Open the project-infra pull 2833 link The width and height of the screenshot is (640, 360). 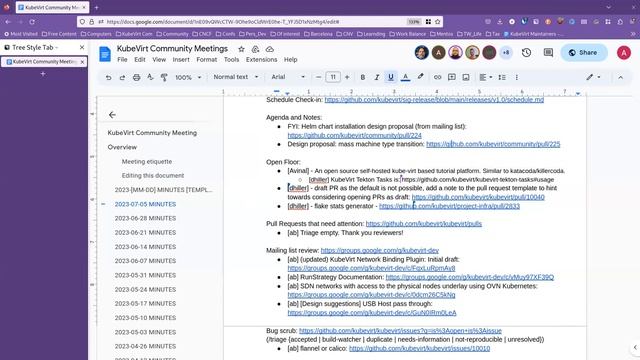tap(449, 206)
